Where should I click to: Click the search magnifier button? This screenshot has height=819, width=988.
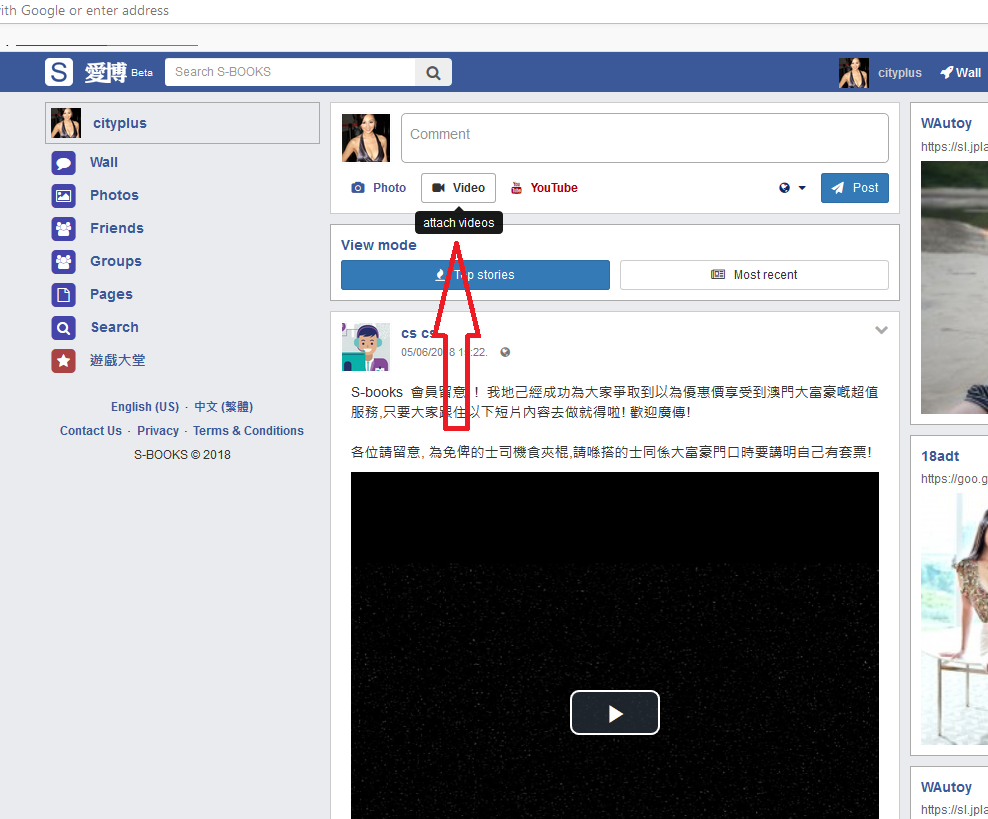tap(433, 72)
